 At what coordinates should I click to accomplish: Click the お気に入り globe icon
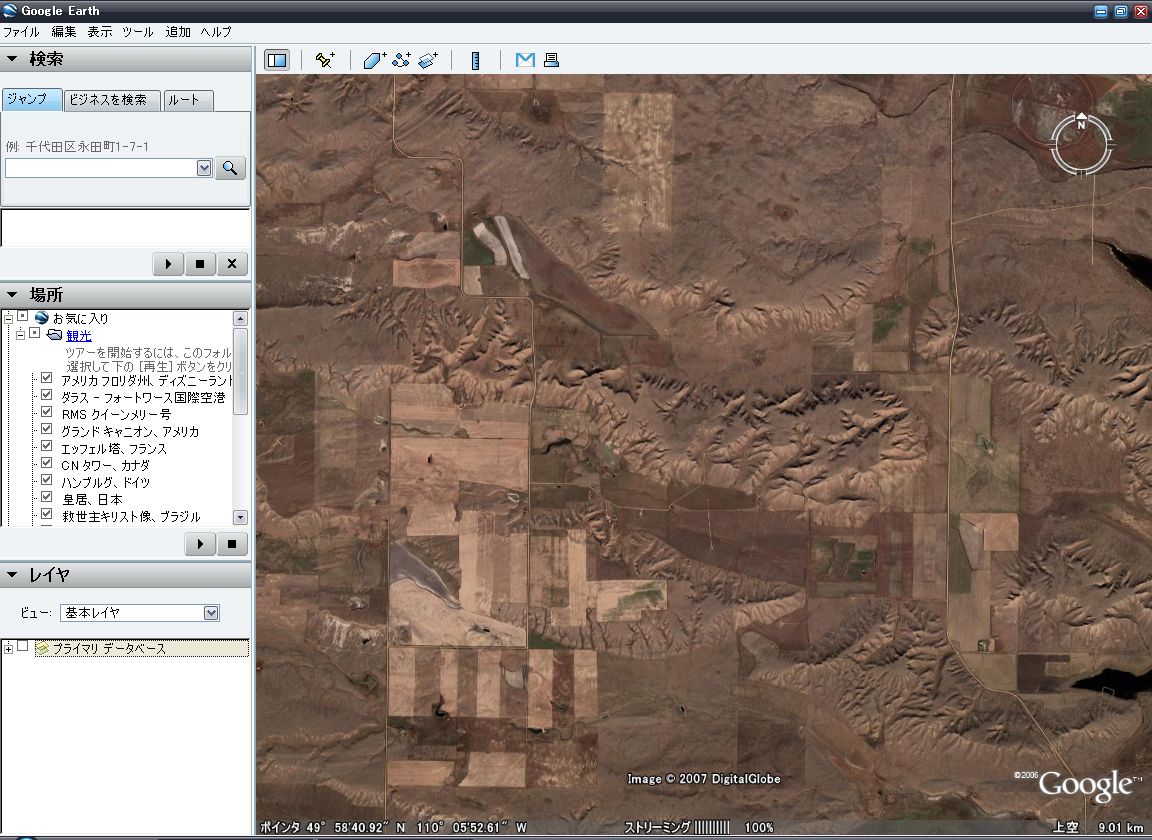pos(41,317)
